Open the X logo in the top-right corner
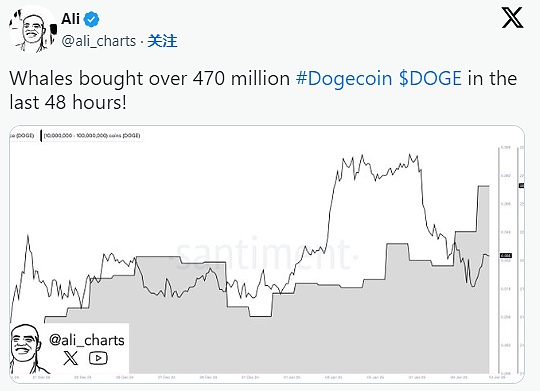Image resolution: width=540 pixels, height=391 pixels. 512,18
